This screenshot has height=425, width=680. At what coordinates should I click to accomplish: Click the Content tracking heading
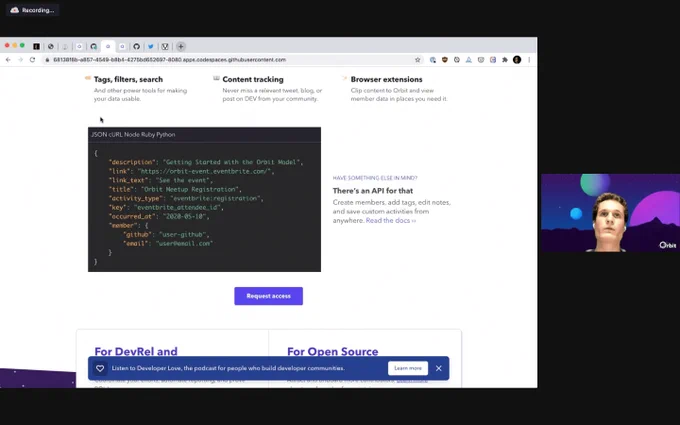tap(253, 79)
